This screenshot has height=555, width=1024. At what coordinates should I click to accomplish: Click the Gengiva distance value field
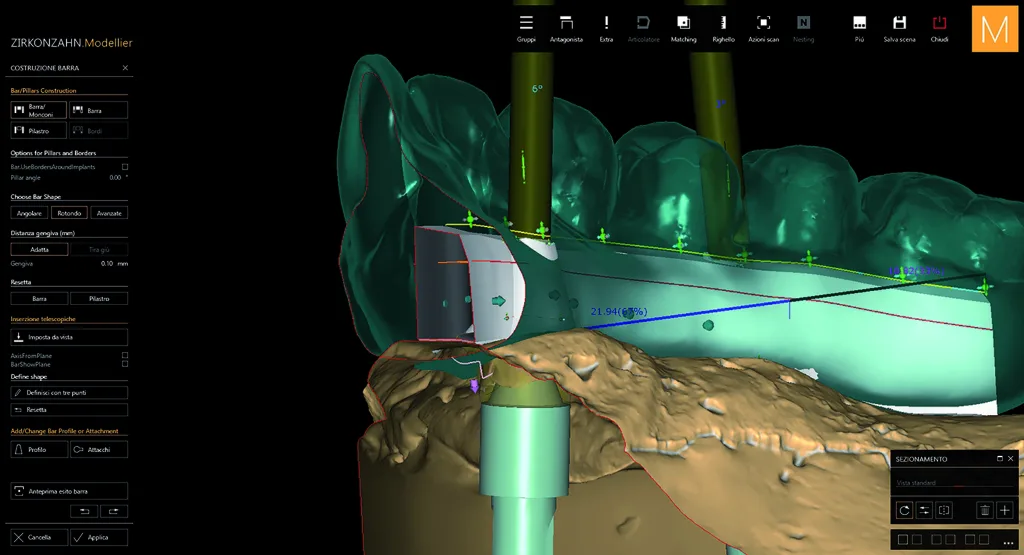coord(108,264)
